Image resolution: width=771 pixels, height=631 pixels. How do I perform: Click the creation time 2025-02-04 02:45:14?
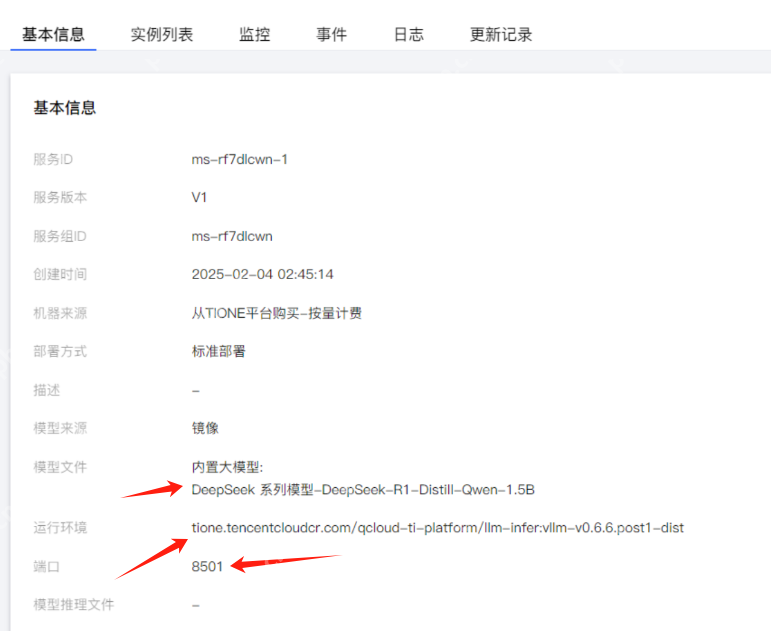(x=263, y=274)
